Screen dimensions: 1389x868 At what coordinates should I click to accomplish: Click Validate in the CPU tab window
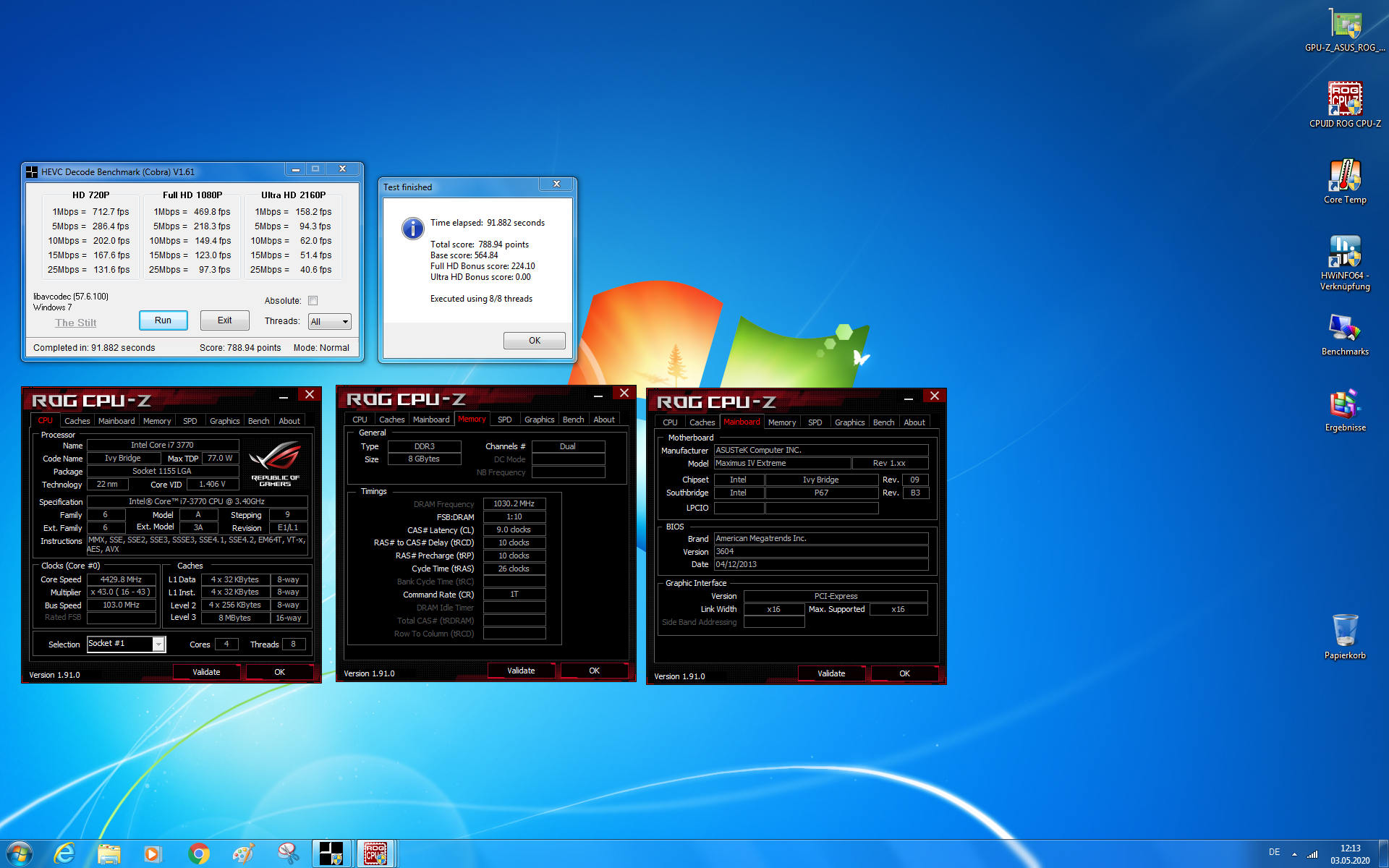coord(206,672)
